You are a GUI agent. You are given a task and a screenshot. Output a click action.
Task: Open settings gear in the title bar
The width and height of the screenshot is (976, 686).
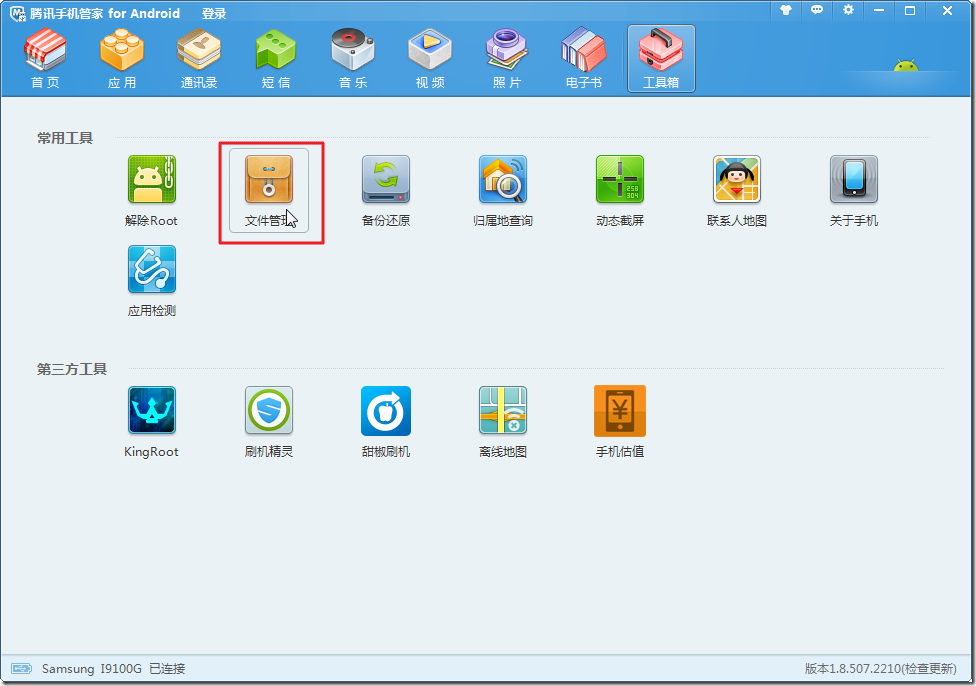848,10
